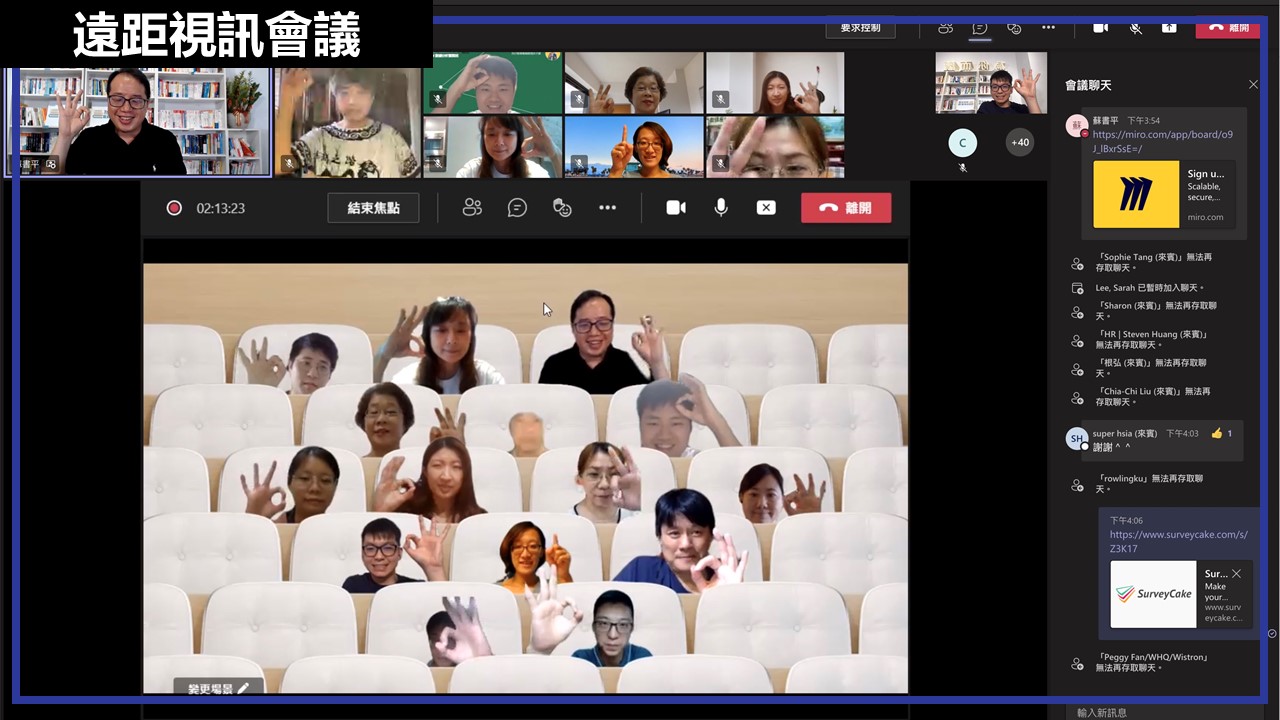Open the top bar participants icon
1280x720 pixels.
945,27
